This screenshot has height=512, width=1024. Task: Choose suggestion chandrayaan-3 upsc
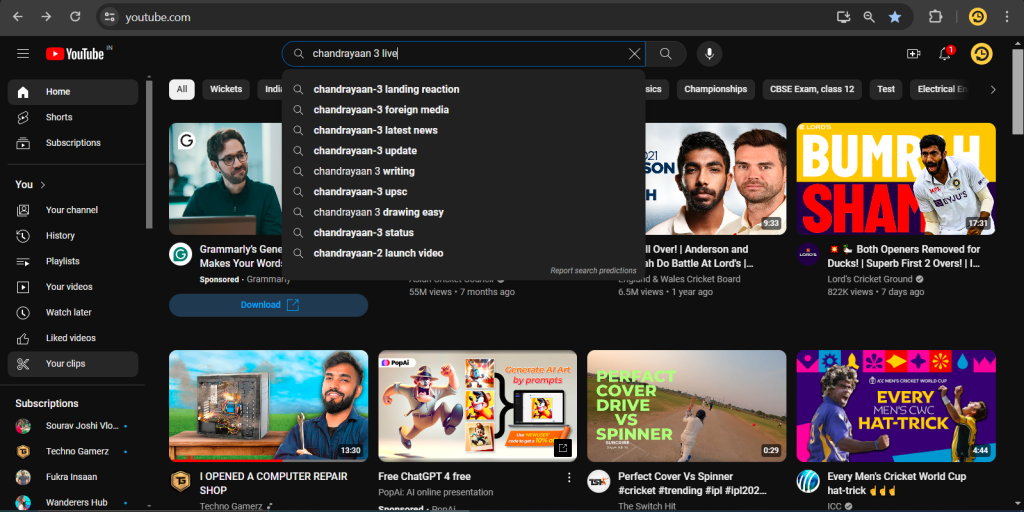tap(464, 191)
